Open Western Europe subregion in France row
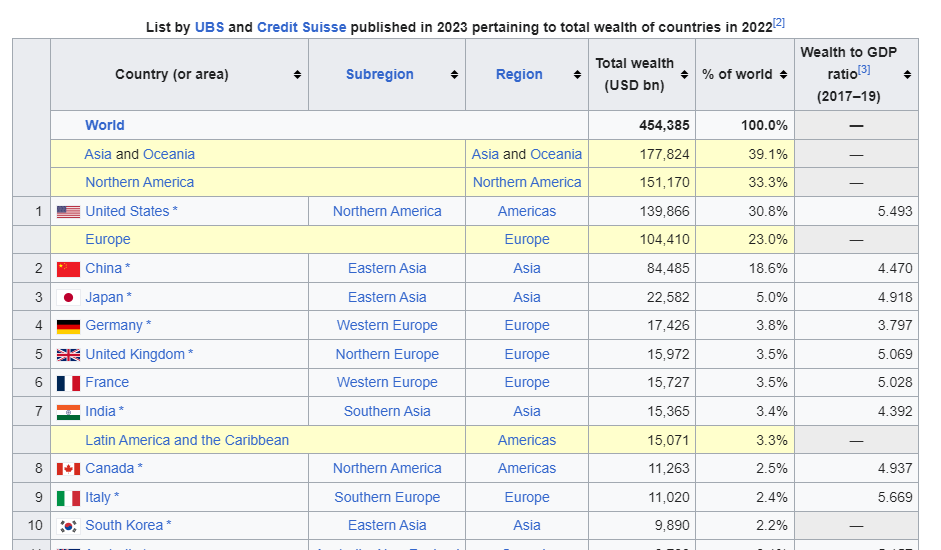Image resolution: width=941 pixels, height=550 pixels. (387, 382)
